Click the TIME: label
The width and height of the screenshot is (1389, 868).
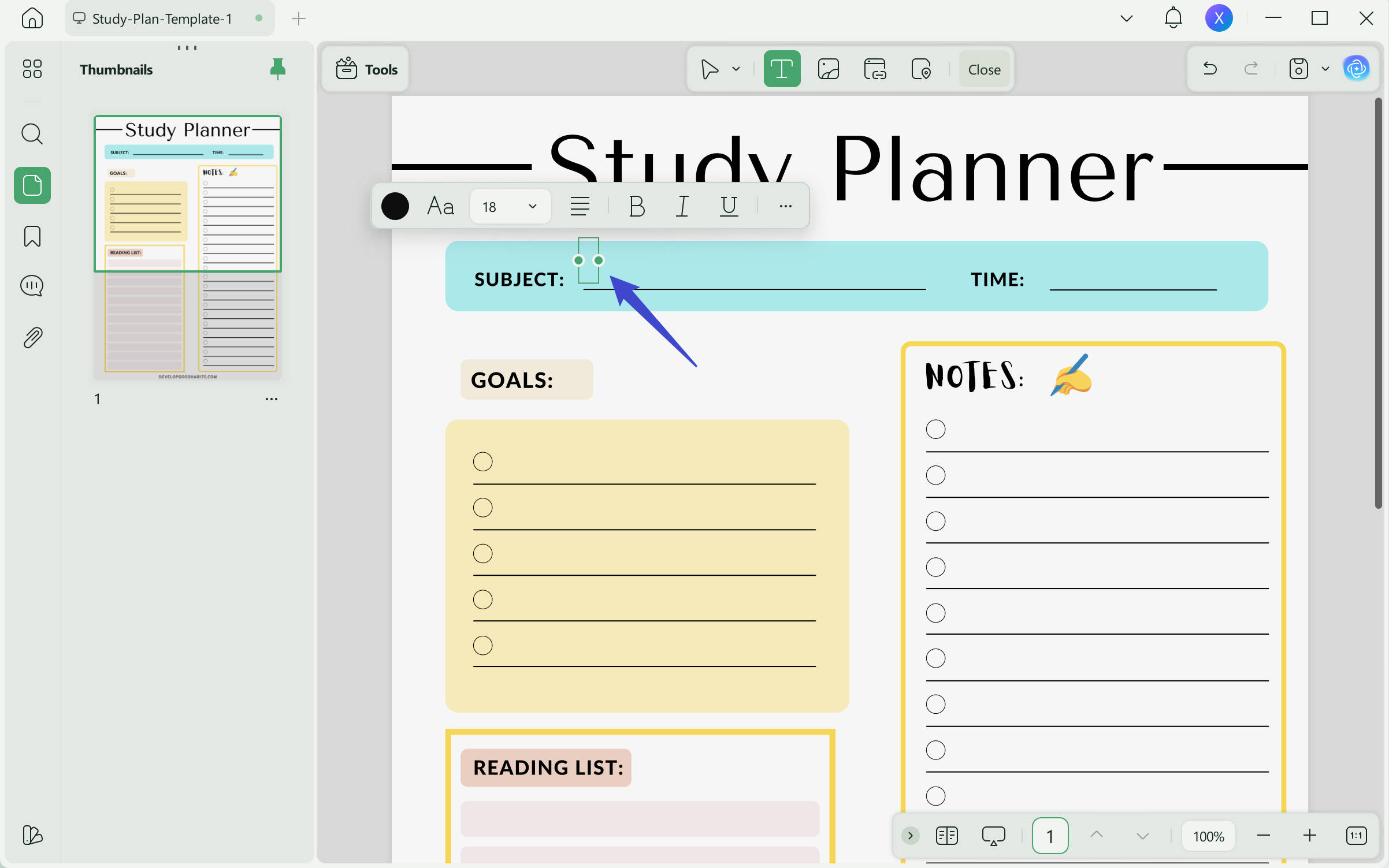(x=998, y=280)
